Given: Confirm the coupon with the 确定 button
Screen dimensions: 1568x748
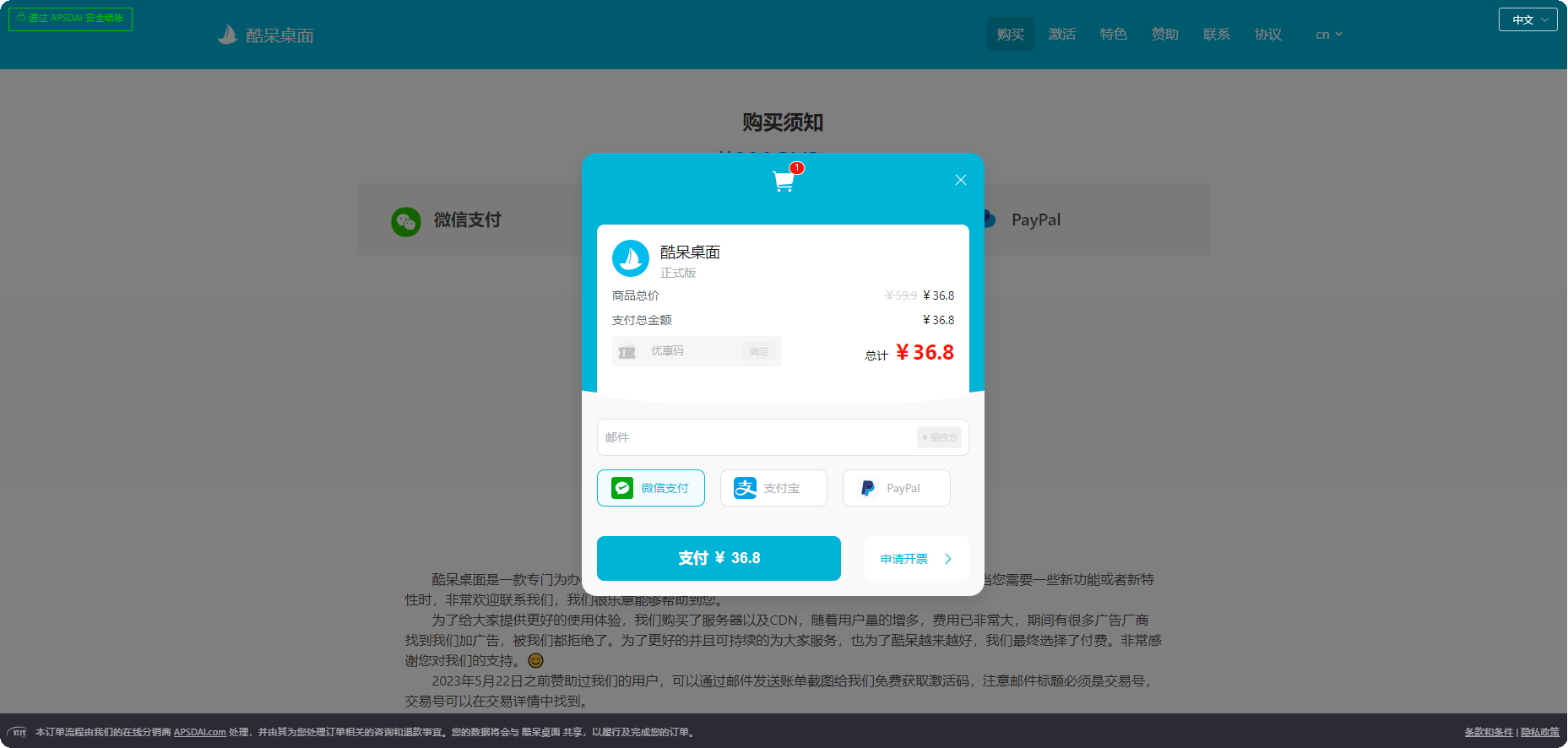Looking at the screenshot, I should tap(758, 352).
